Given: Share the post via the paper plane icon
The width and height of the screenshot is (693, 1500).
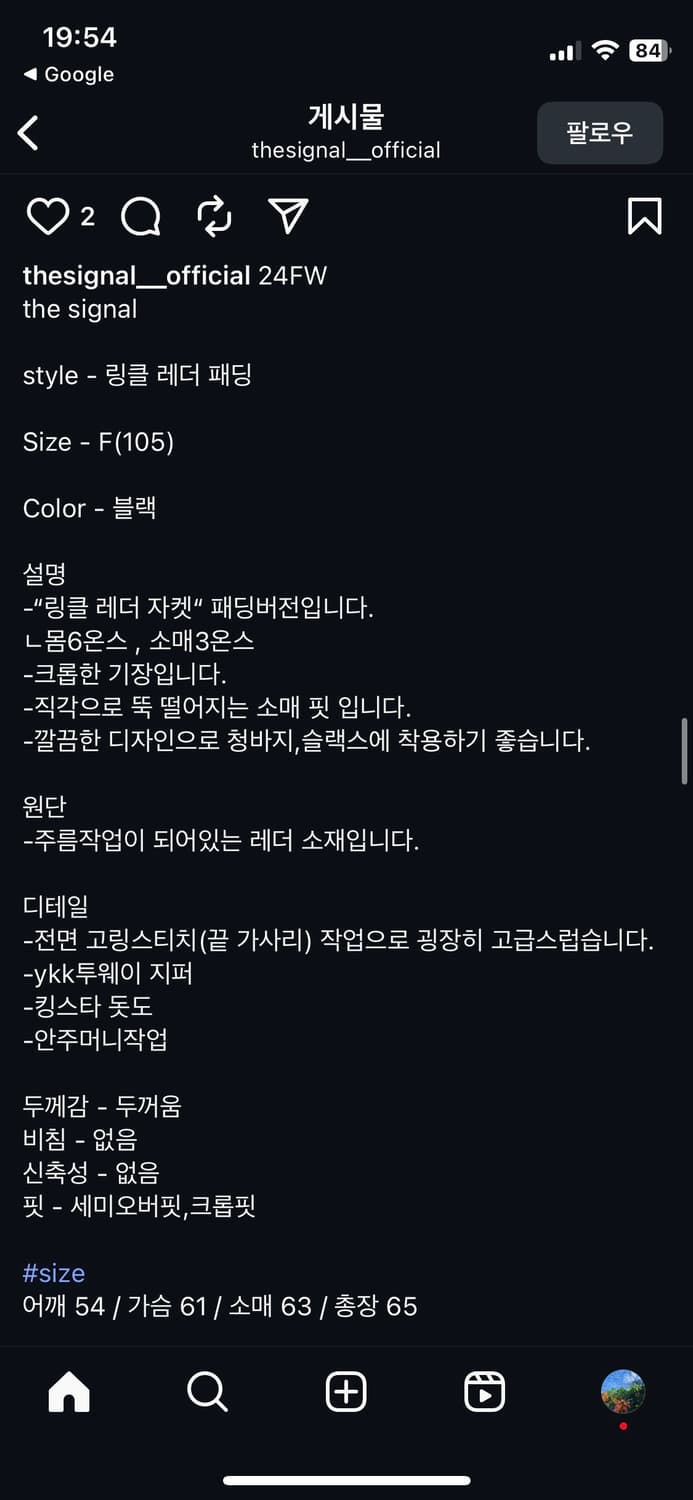Looking at the screenshot, I should (288, 216).
